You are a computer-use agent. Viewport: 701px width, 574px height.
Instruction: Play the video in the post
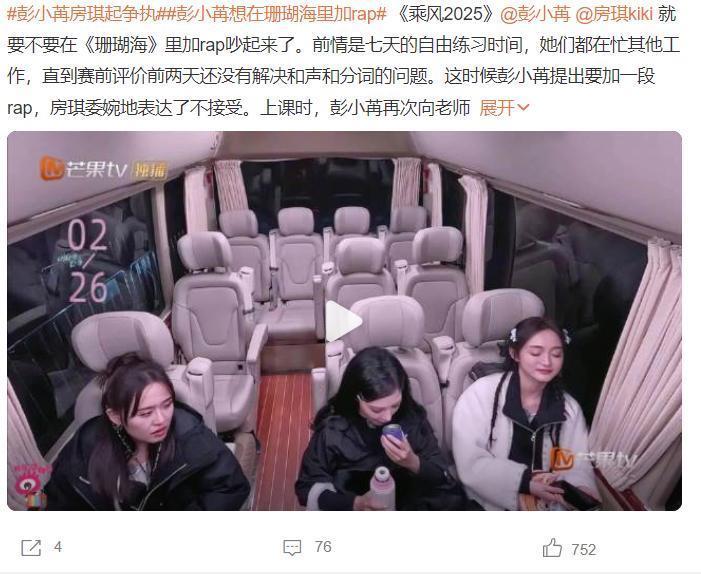click(x=343, y=321)
